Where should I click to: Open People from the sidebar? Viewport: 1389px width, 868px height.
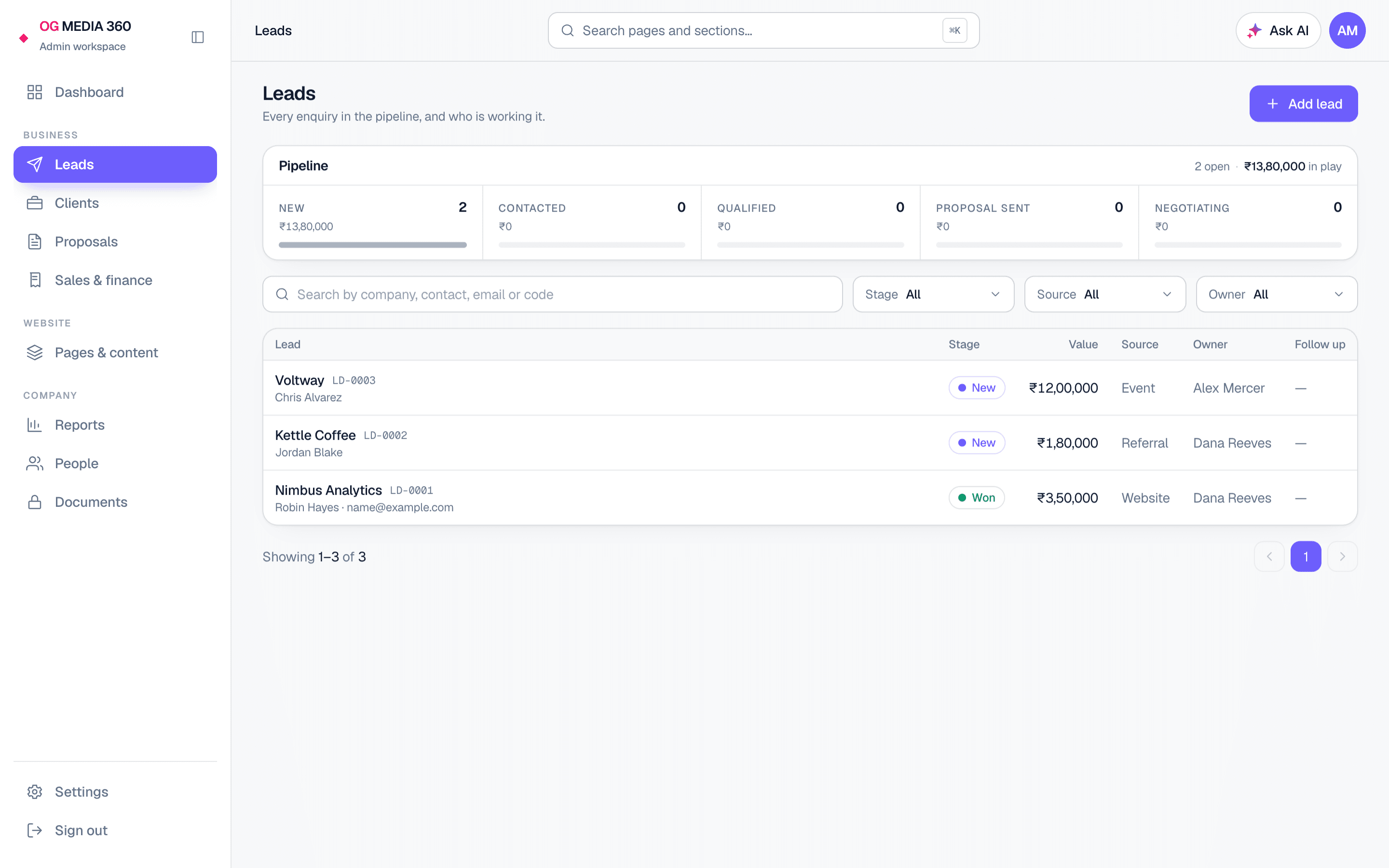tap(115, 463)
